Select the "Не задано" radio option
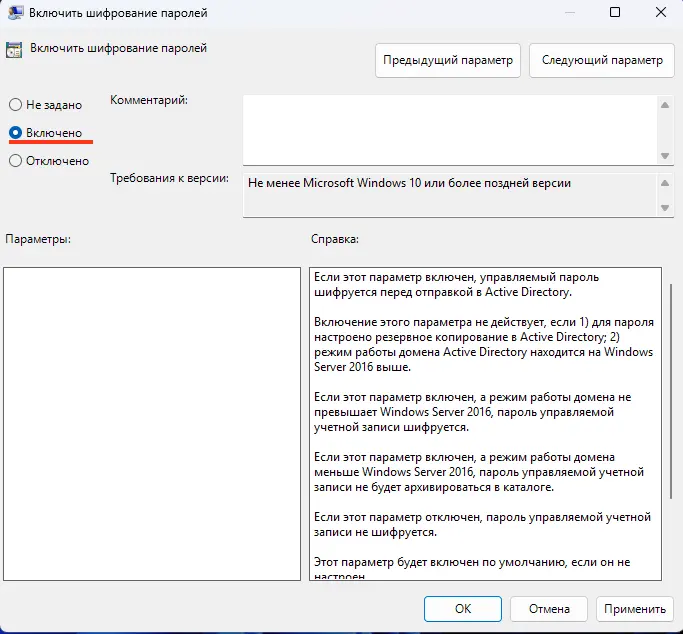Screen dimensions: 683x634 pyautogui.click(x=15, y=105)
